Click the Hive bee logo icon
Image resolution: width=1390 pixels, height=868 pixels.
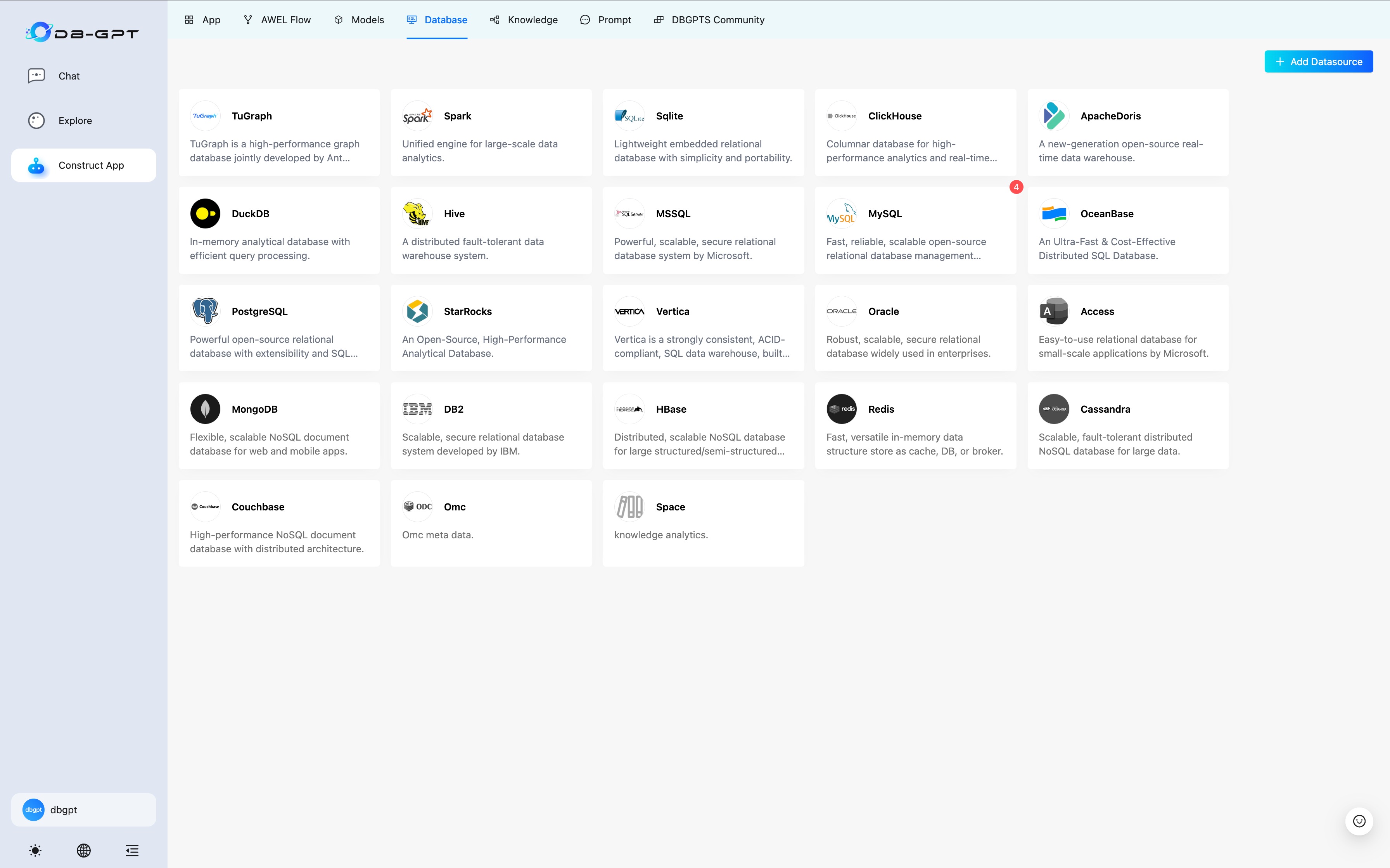click(417, 214)
